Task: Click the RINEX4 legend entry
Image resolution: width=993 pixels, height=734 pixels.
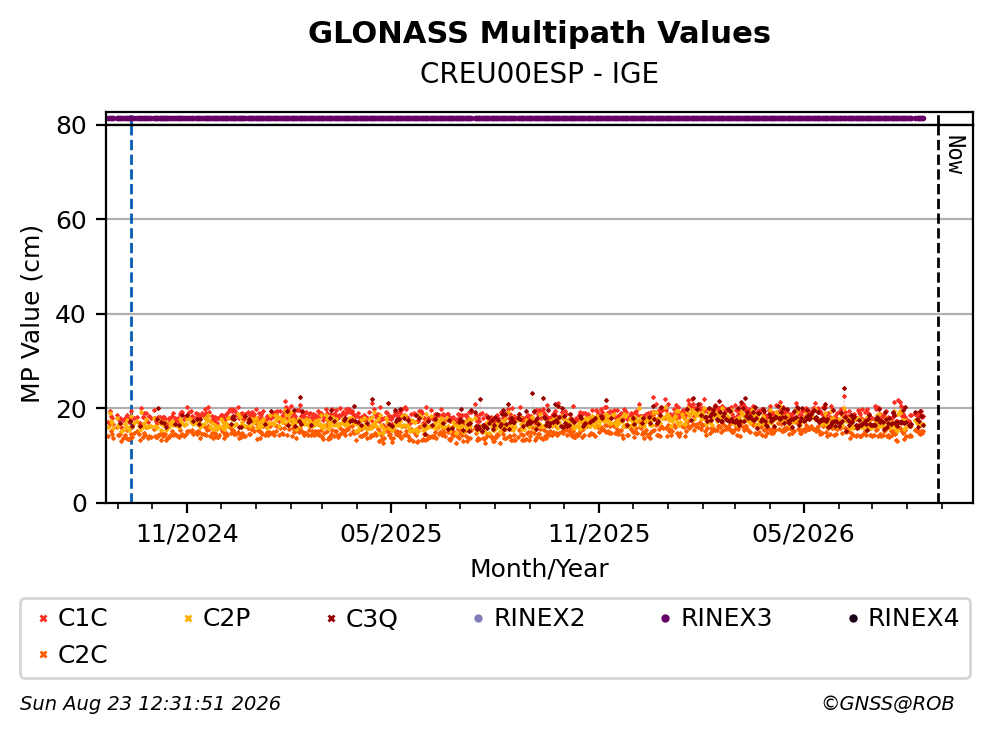Action: pyautogui.click(x=904, y=617)
